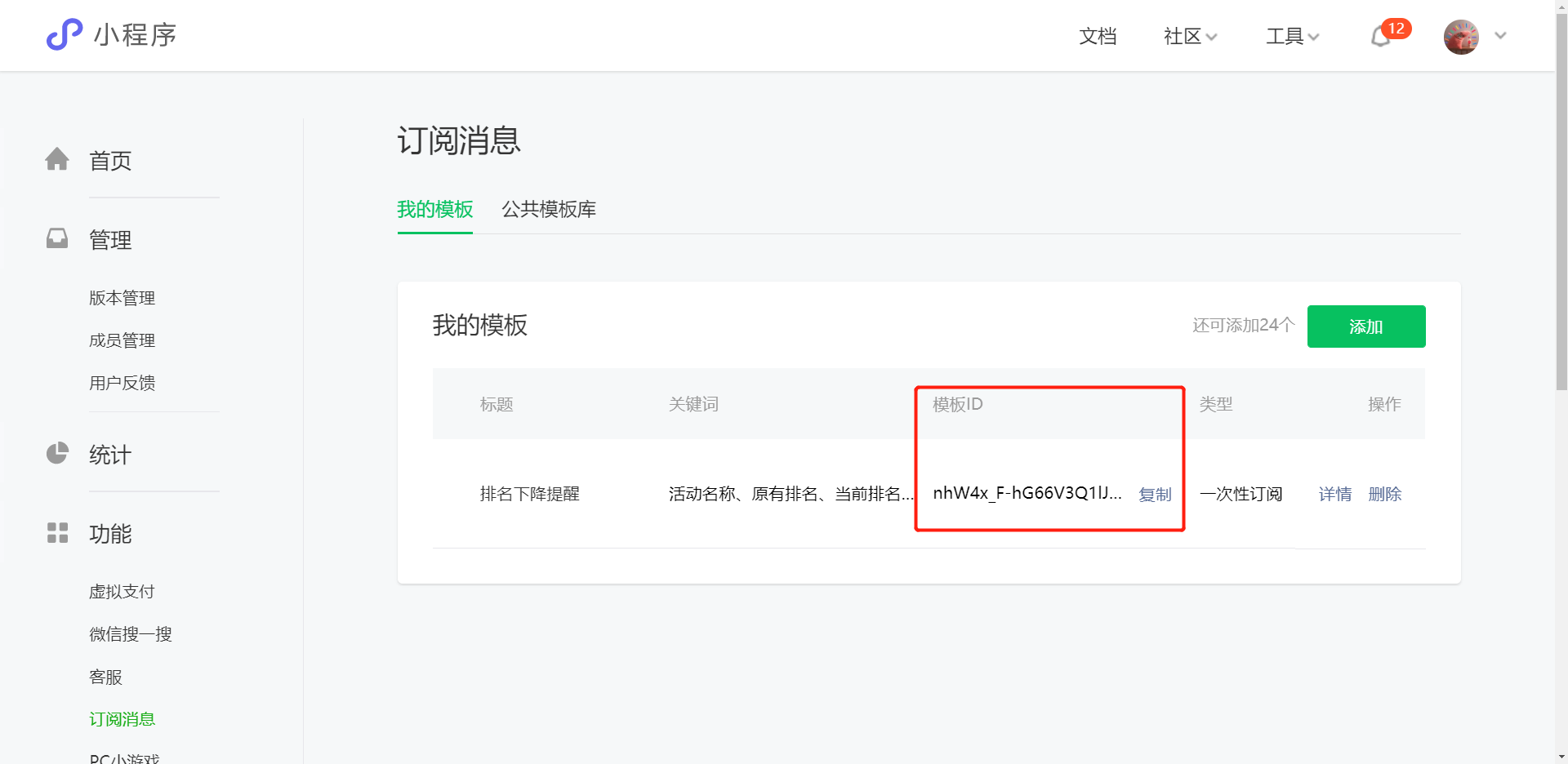Select 功能 section in sidebar

pyautogui.click(x=110, y=534)
